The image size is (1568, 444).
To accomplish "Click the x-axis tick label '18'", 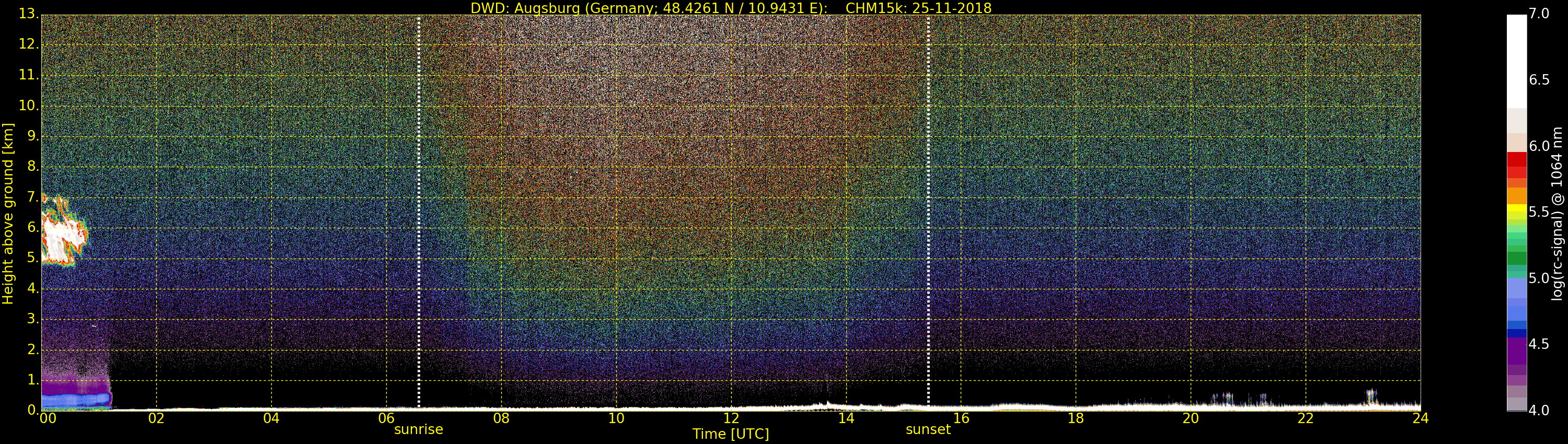I will pos(1076,418).
